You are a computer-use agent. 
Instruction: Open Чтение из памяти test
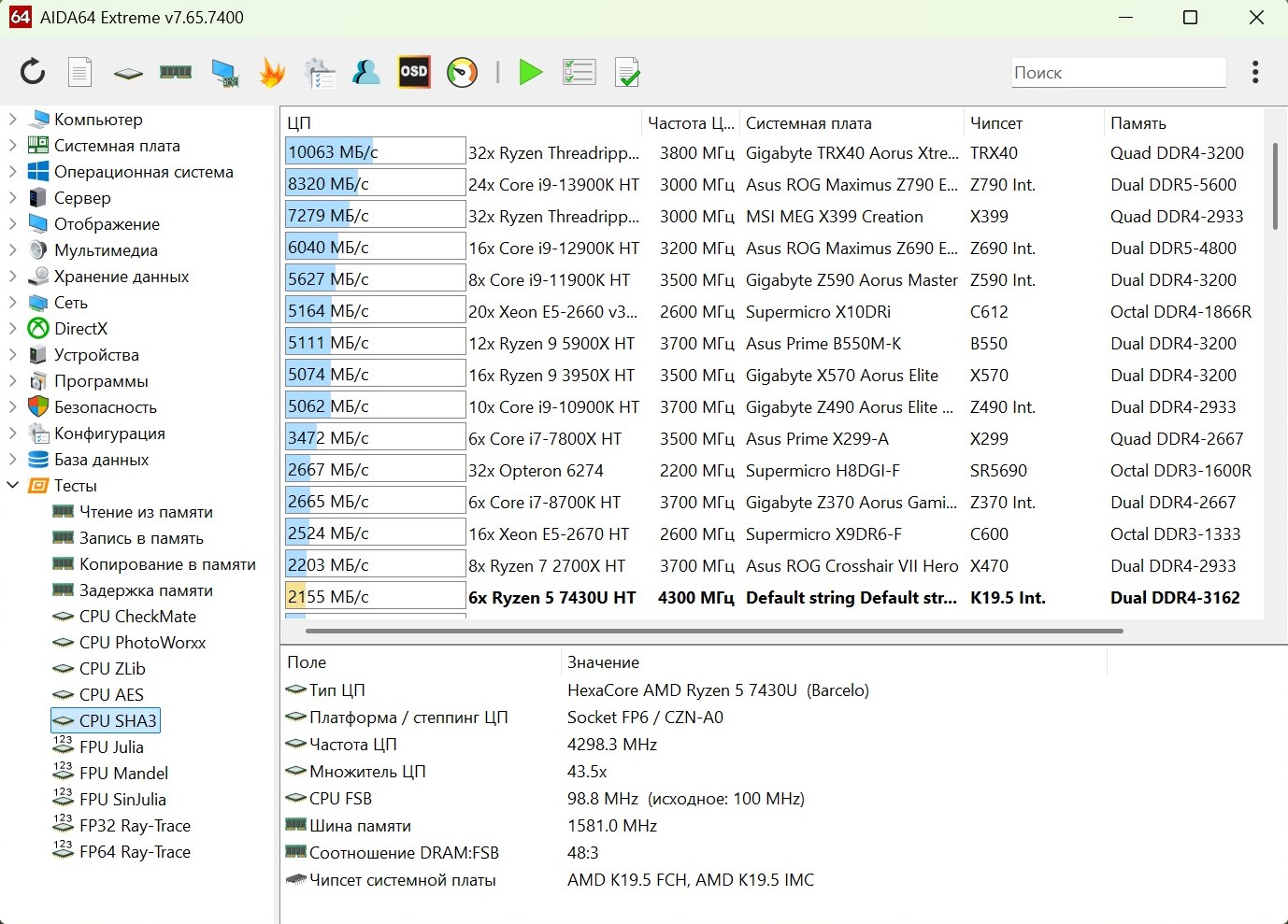point(146,512)
